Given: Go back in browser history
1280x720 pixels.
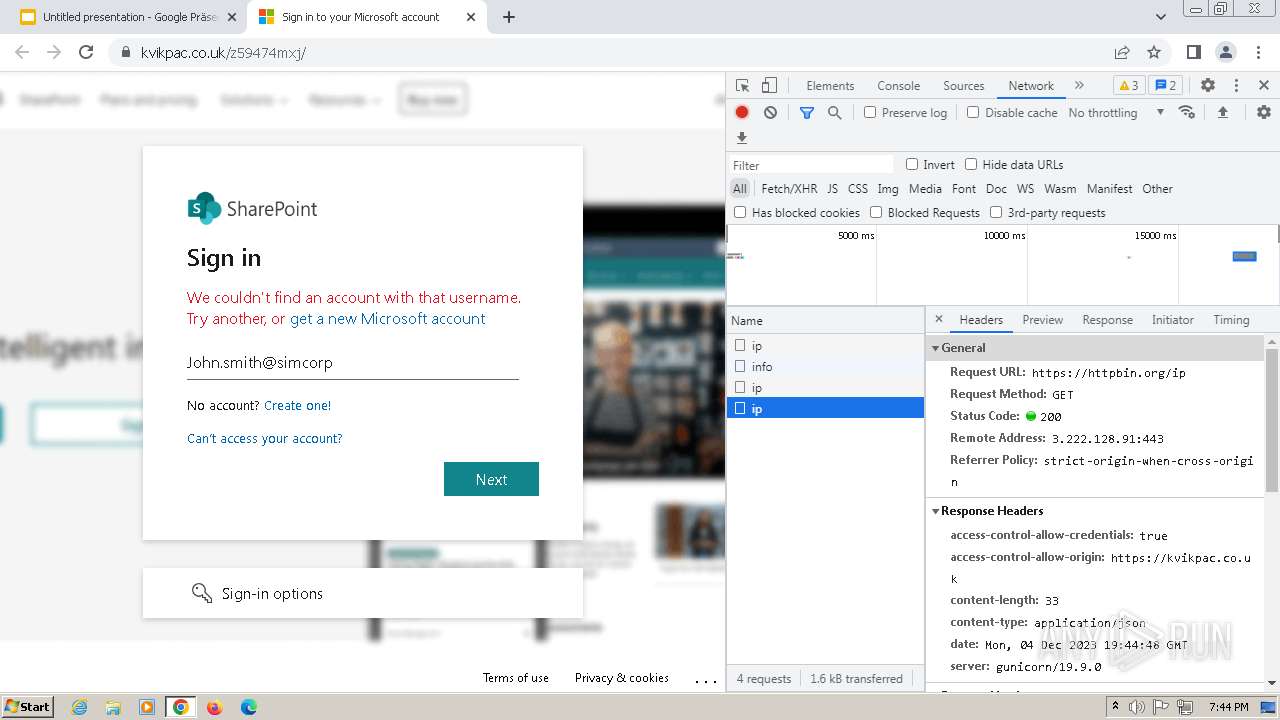Looking at the screenshot, I should (22, 52).
